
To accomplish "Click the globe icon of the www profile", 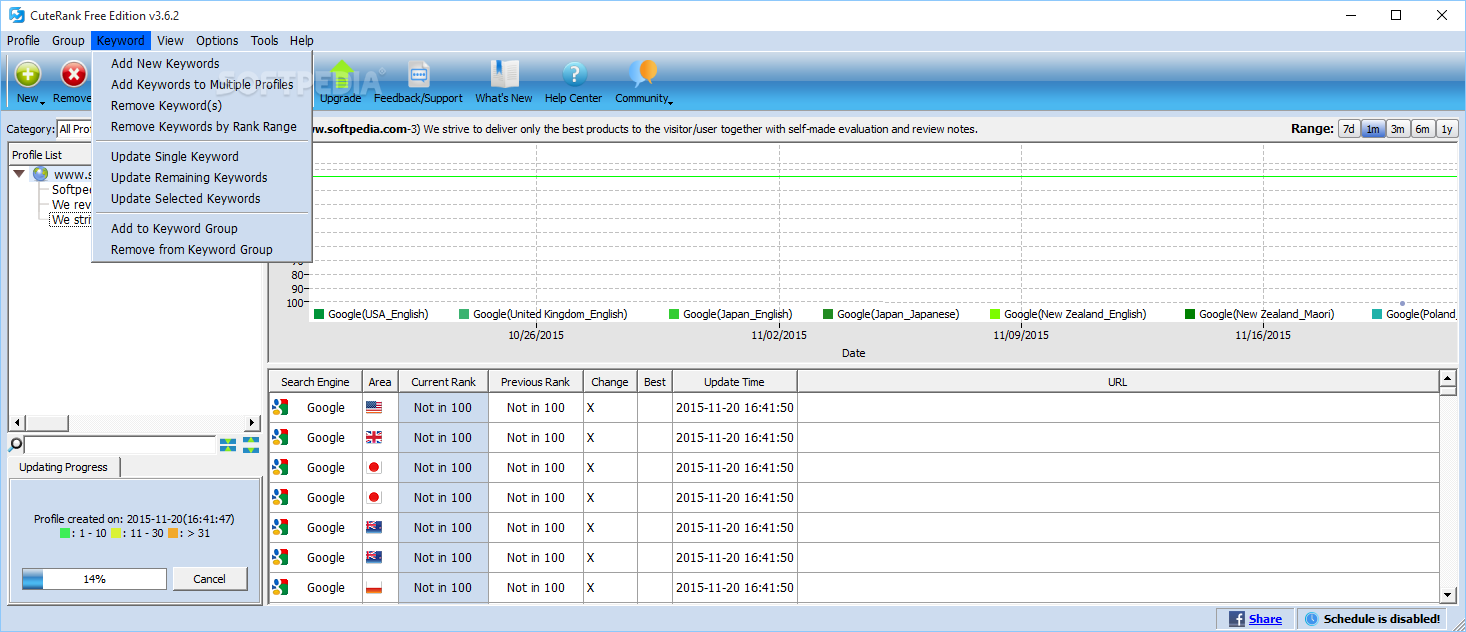I will [40, 174].
